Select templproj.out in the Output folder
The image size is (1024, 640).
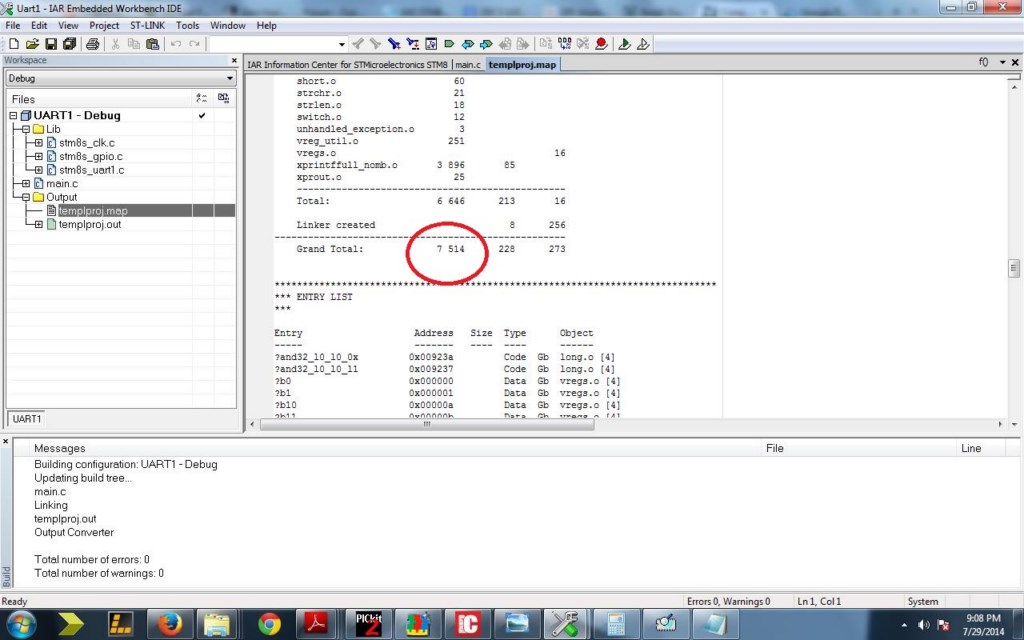click(x=90, y=224)
